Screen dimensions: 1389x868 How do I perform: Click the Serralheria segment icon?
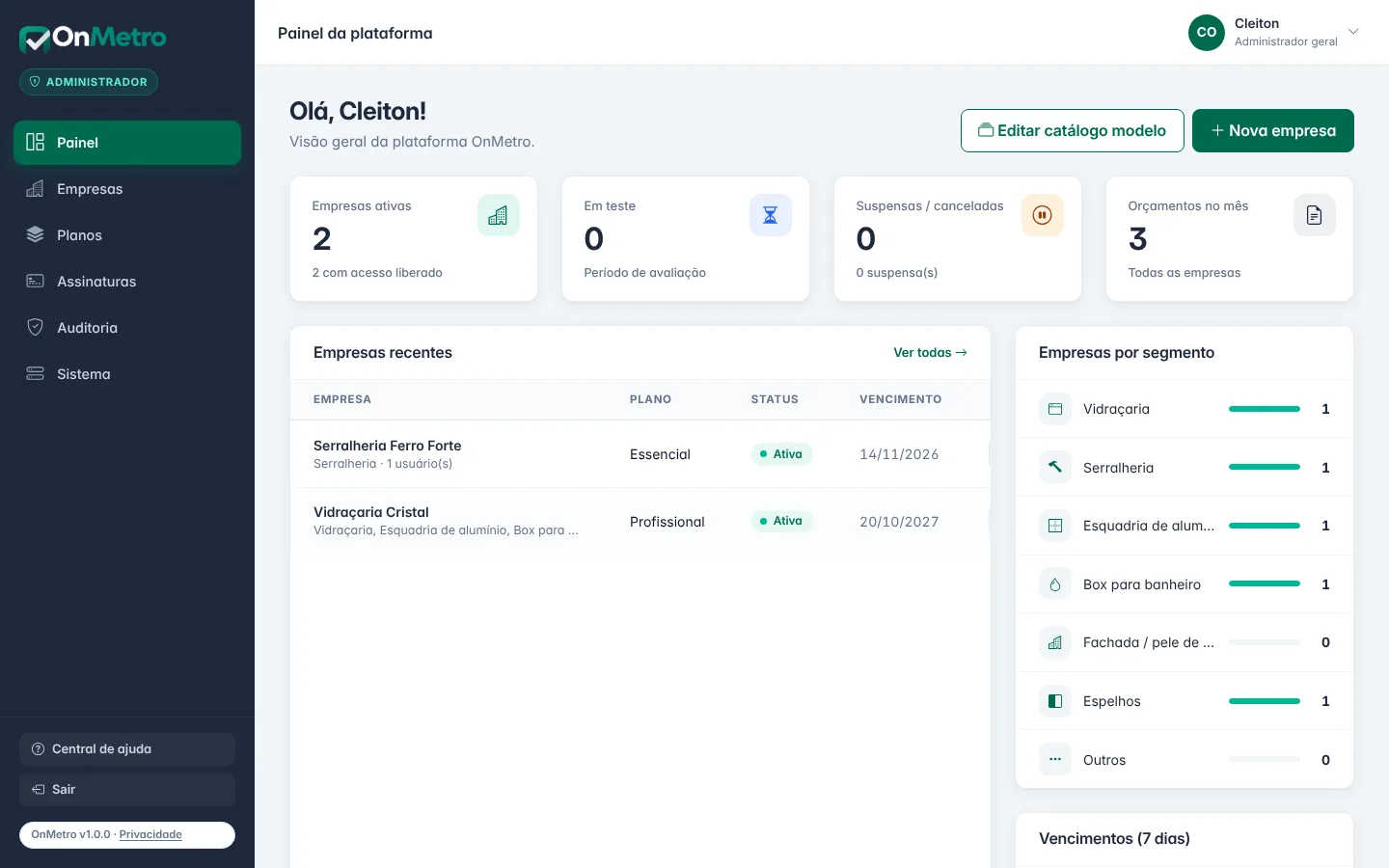tap(1055, 468)
